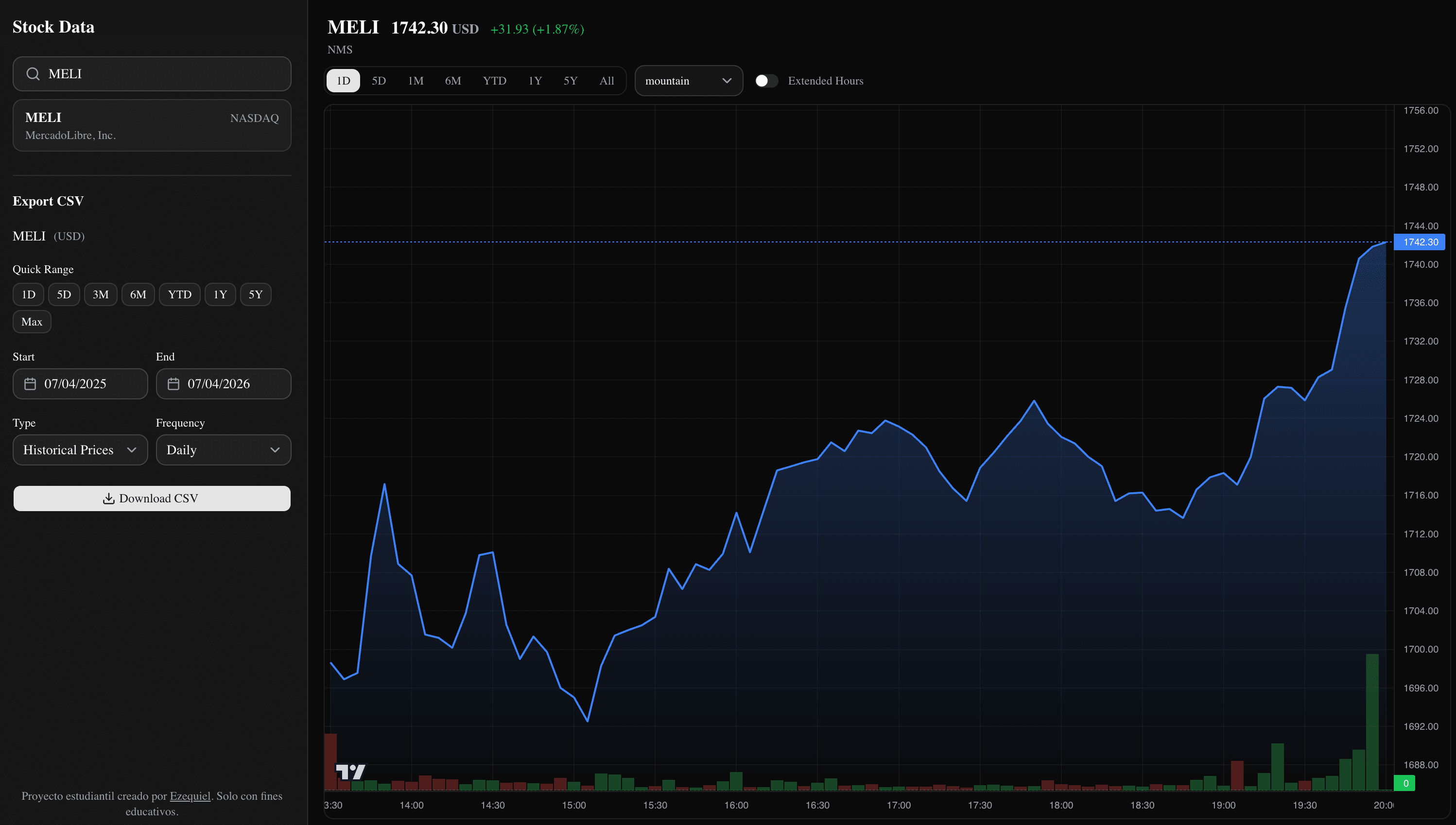Choose the 3M quick range button
This screenshot has height=825, width=1456.
coord(100,294)
